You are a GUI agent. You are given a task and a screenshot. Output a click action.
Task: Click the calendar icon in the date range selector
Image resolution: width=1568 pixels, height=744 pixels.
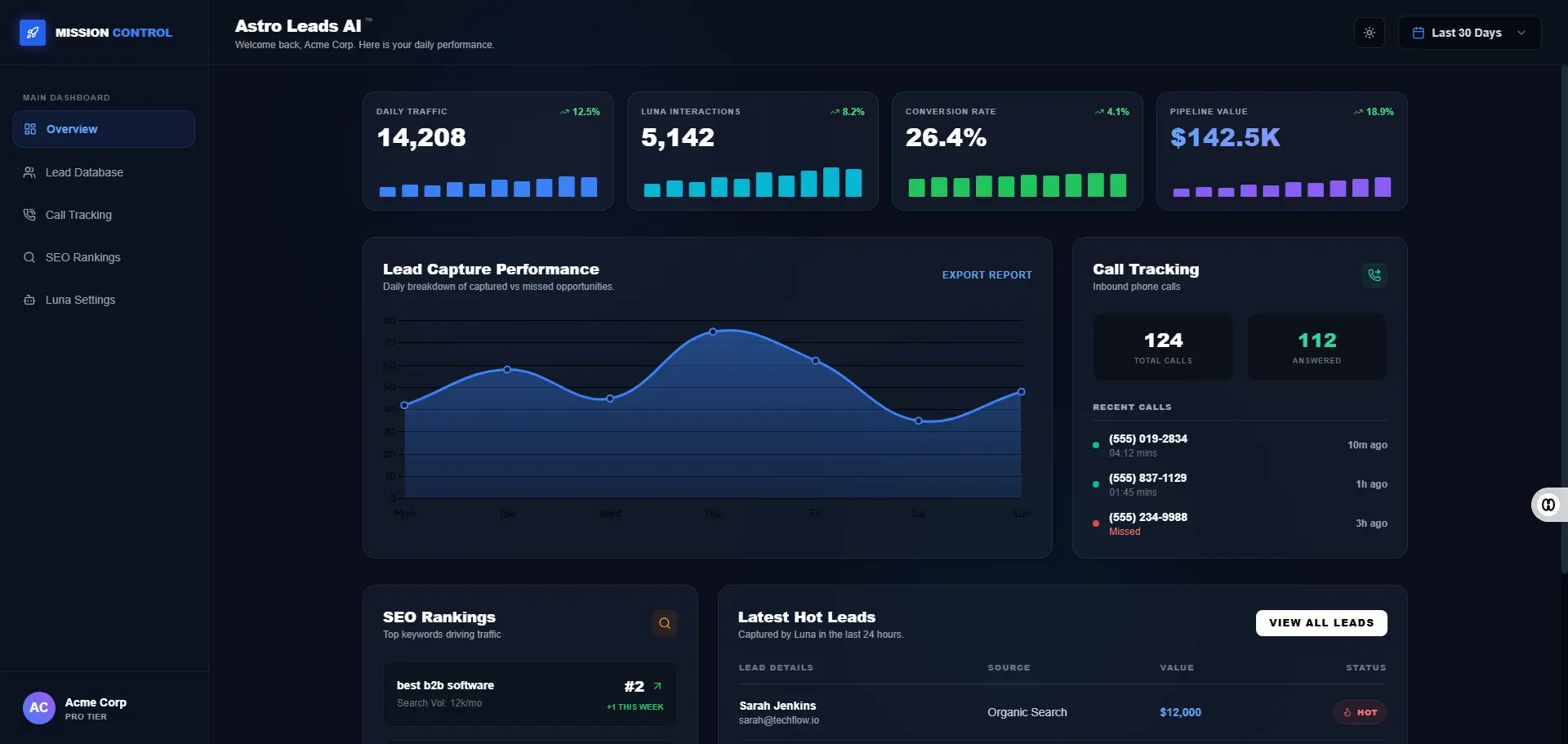point(1419,33)
